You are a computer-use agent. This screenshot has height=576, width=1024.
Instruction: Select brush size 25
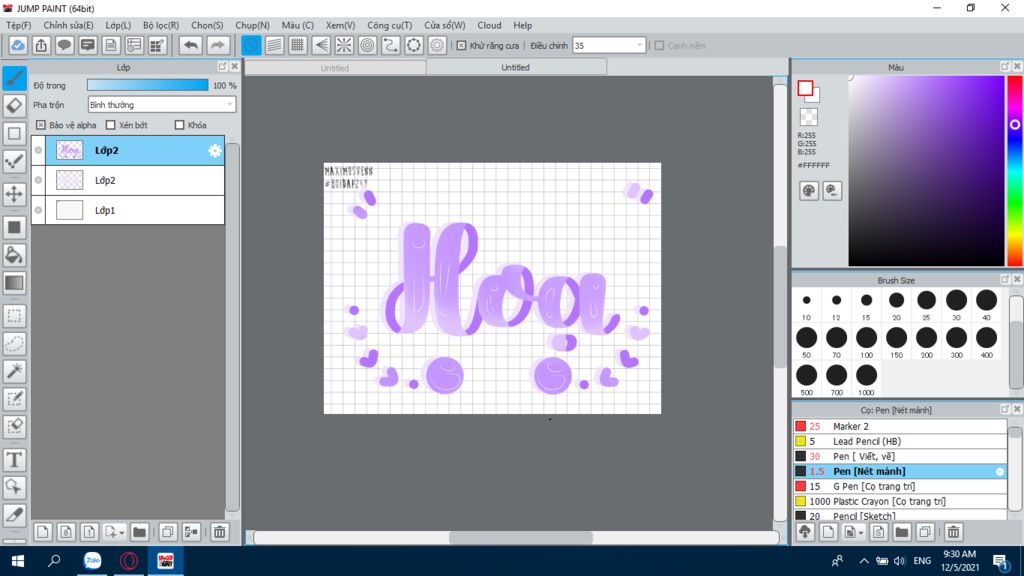pyautogui.click(x=926, y=304)
